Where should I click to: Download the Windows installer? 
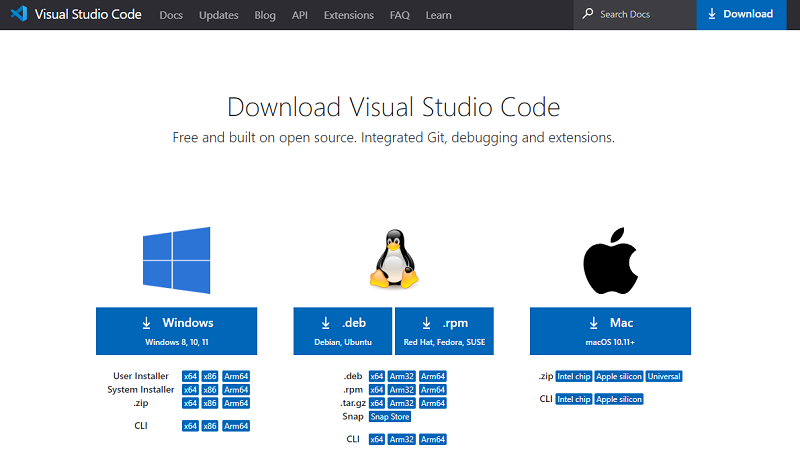point(177,331)
